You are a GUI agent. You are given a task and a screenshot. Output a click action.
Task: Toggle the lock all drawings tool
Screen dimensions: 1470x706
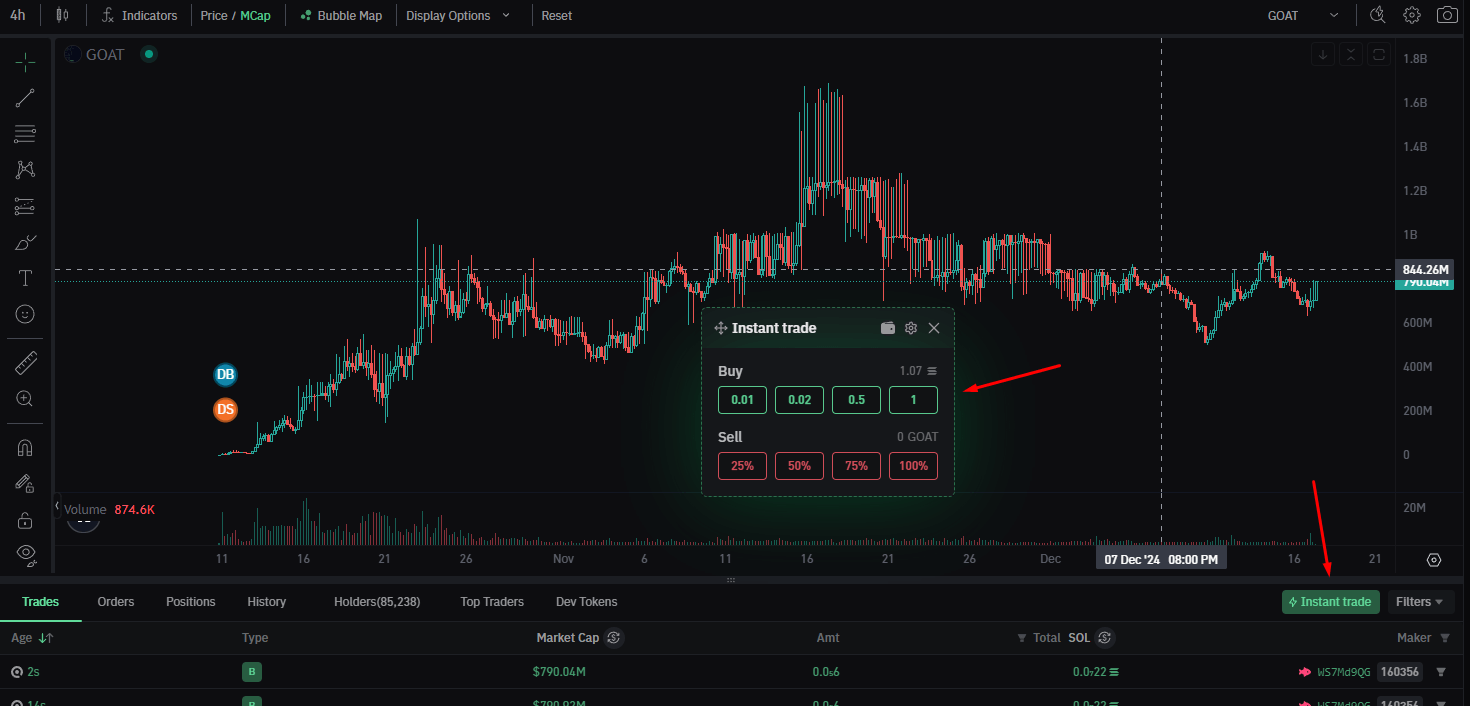coord(25,520)
